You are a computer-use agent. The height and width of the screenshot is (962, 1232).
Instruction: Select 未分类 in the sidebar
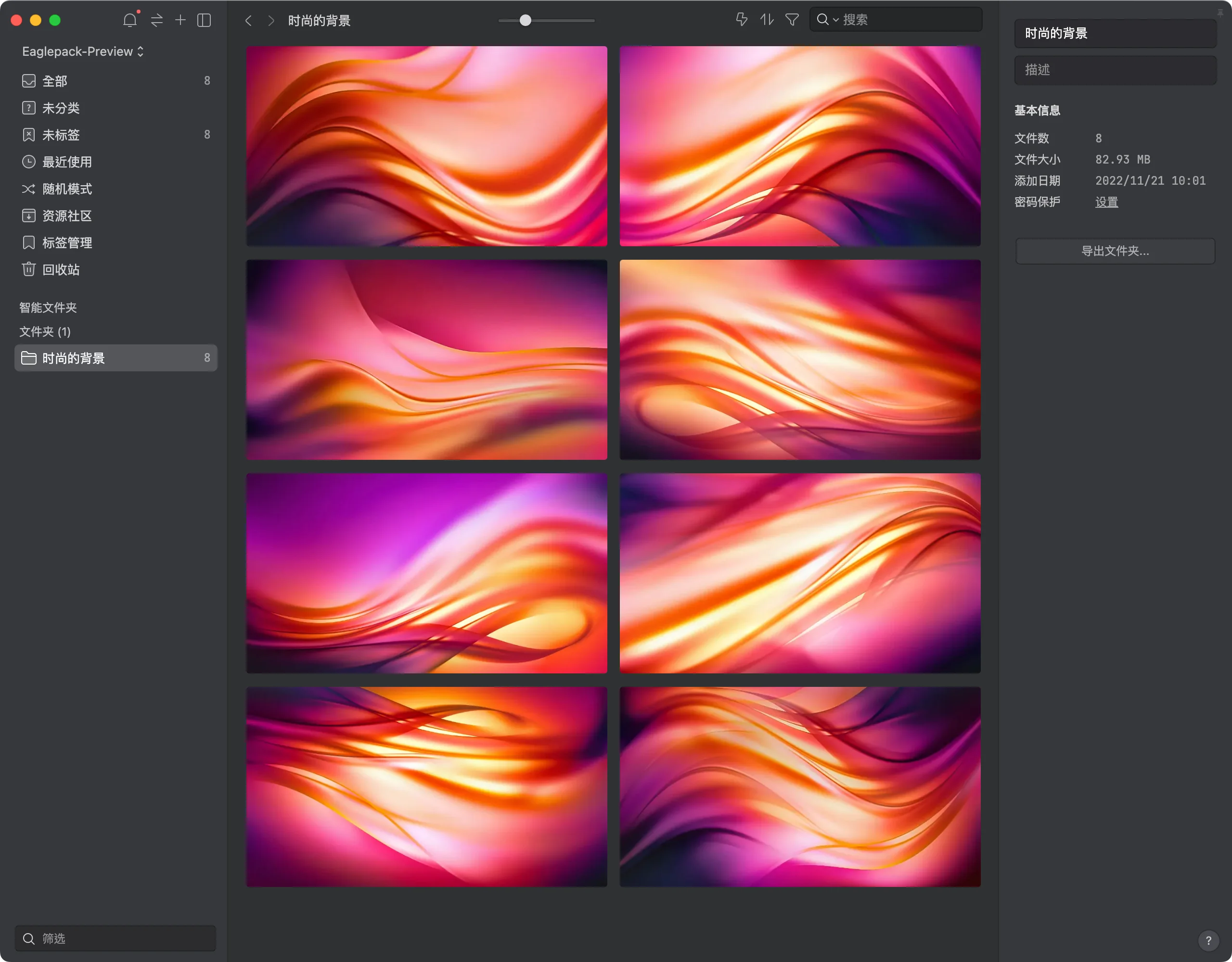click(115, 108)
